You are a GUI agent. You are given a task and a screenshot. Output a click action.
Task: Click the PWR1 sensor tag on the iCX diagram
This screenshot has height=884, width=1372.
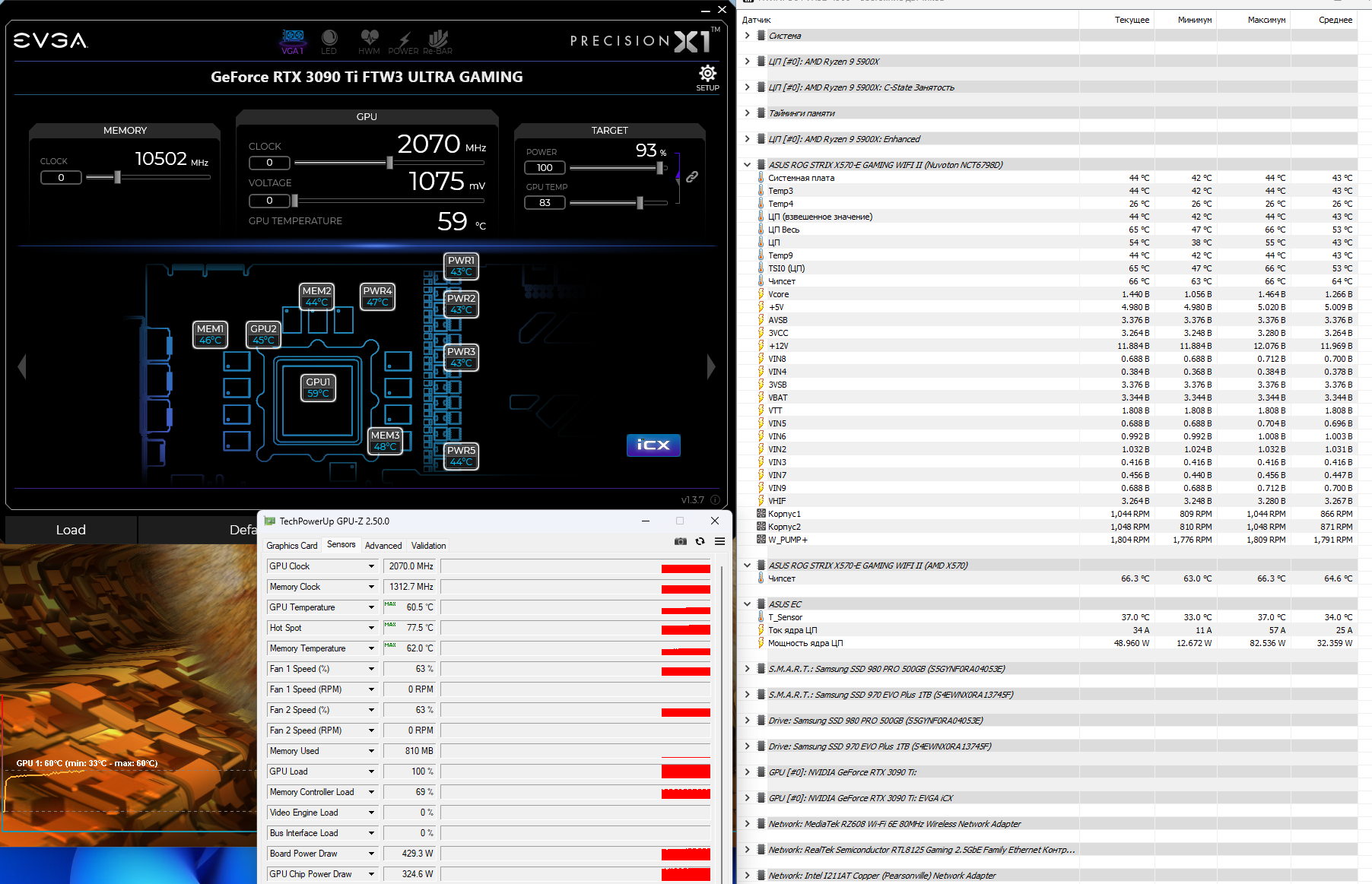461,266
